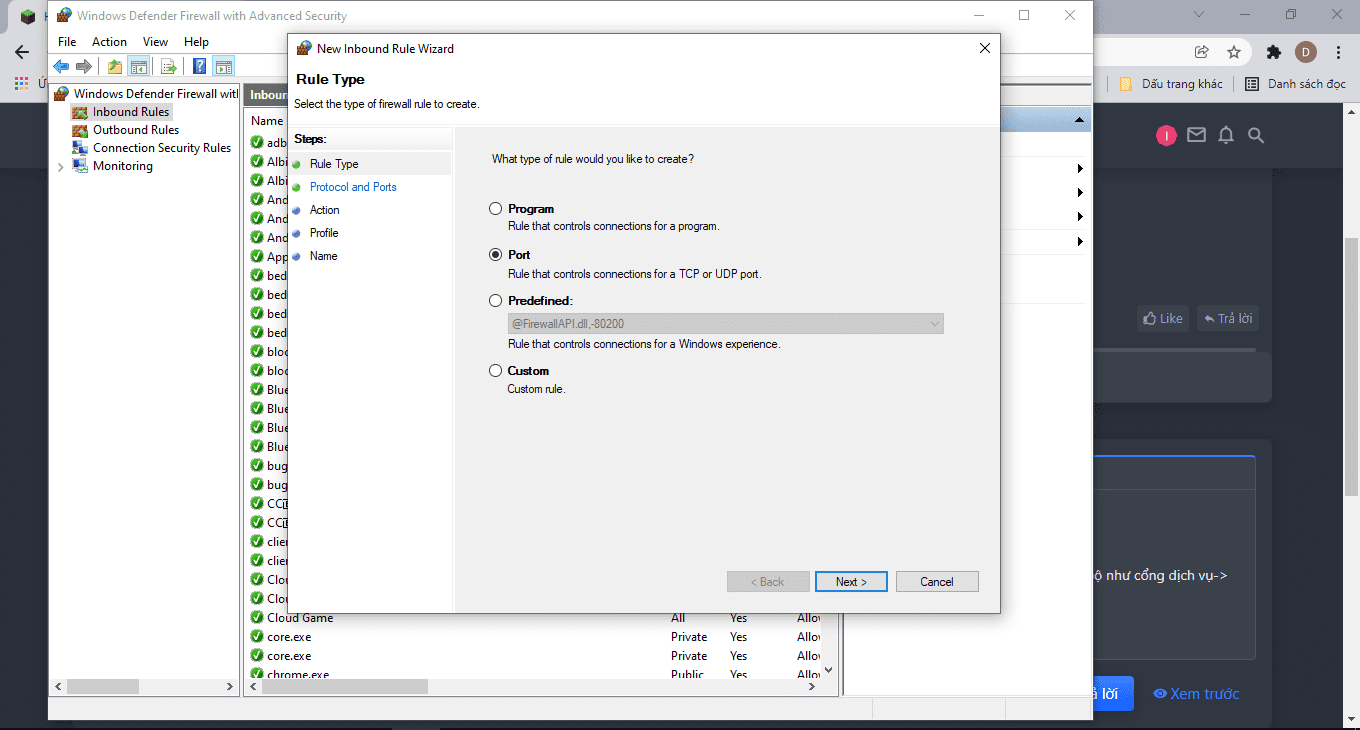The height and width of the screenshot is (730, 1360).
Task: Click Chrome's back navigation arrow
Action: coord(22,52)
